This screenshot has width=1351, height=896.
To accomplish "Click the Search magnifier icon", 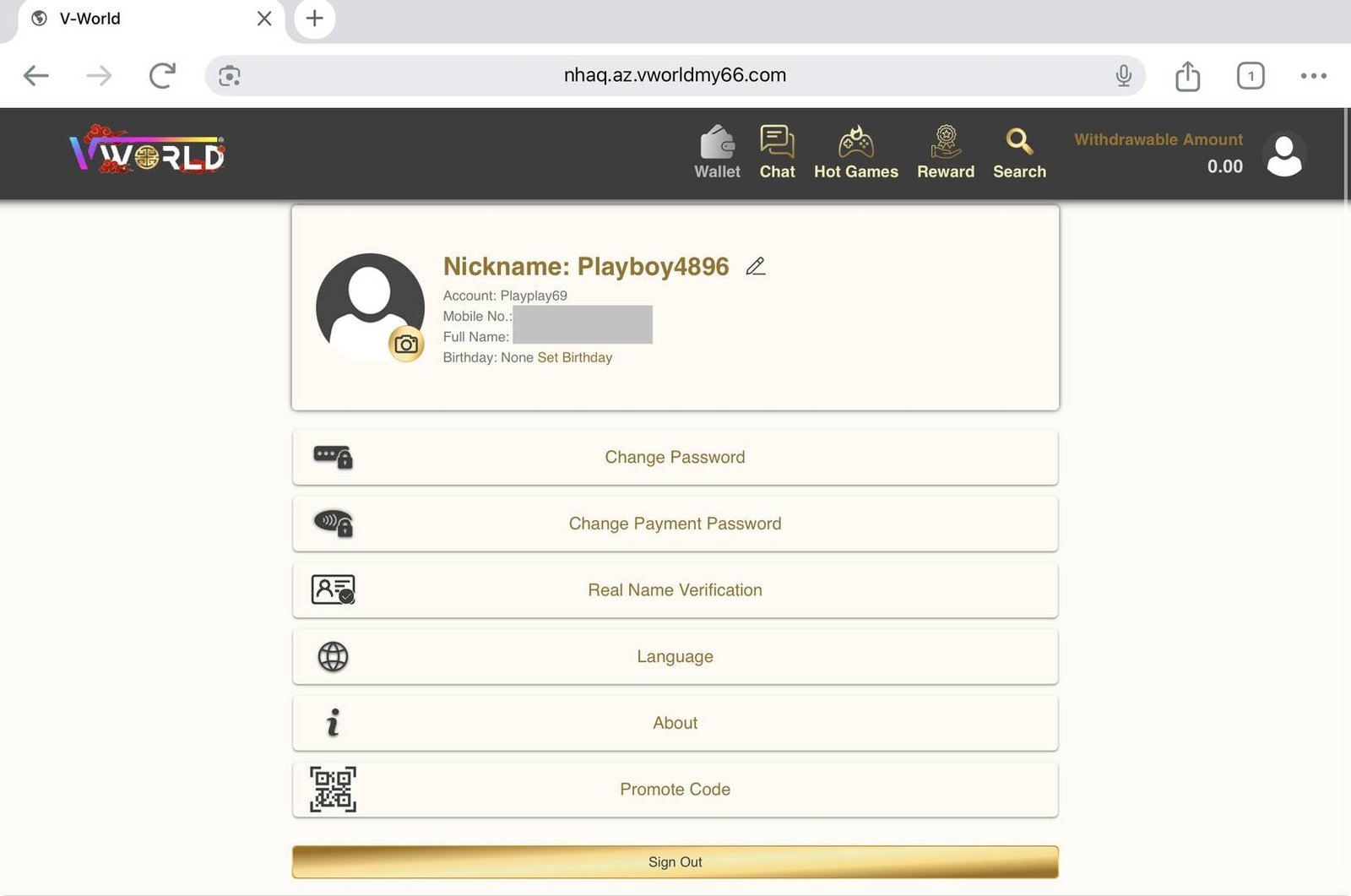I will click(x=1019, y=142).
